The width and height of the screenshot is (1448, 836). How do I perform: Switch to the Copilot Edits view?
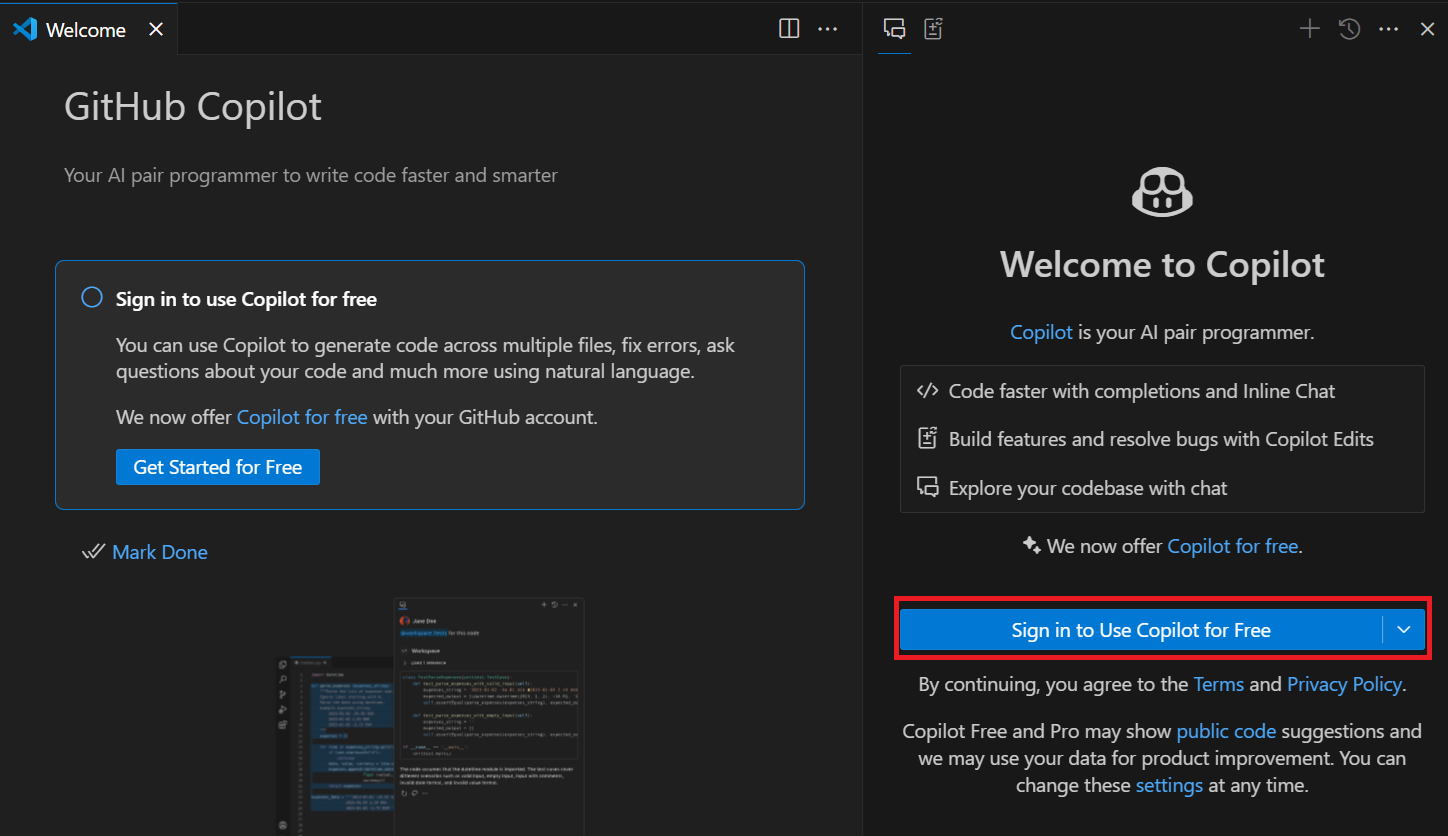(x=933, y=28)
